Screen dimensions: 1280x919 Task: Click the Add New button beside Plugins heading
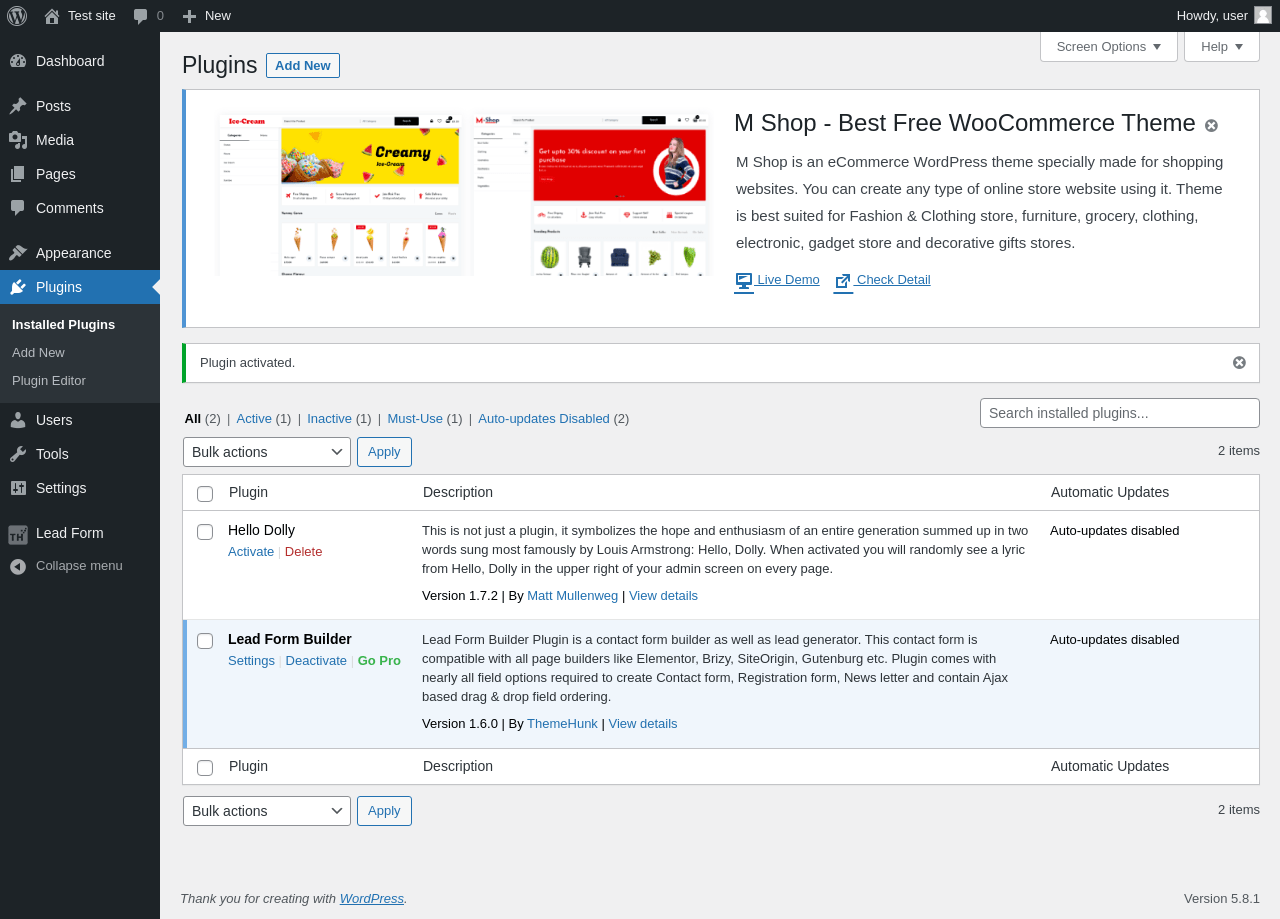[x=303, y=65]
